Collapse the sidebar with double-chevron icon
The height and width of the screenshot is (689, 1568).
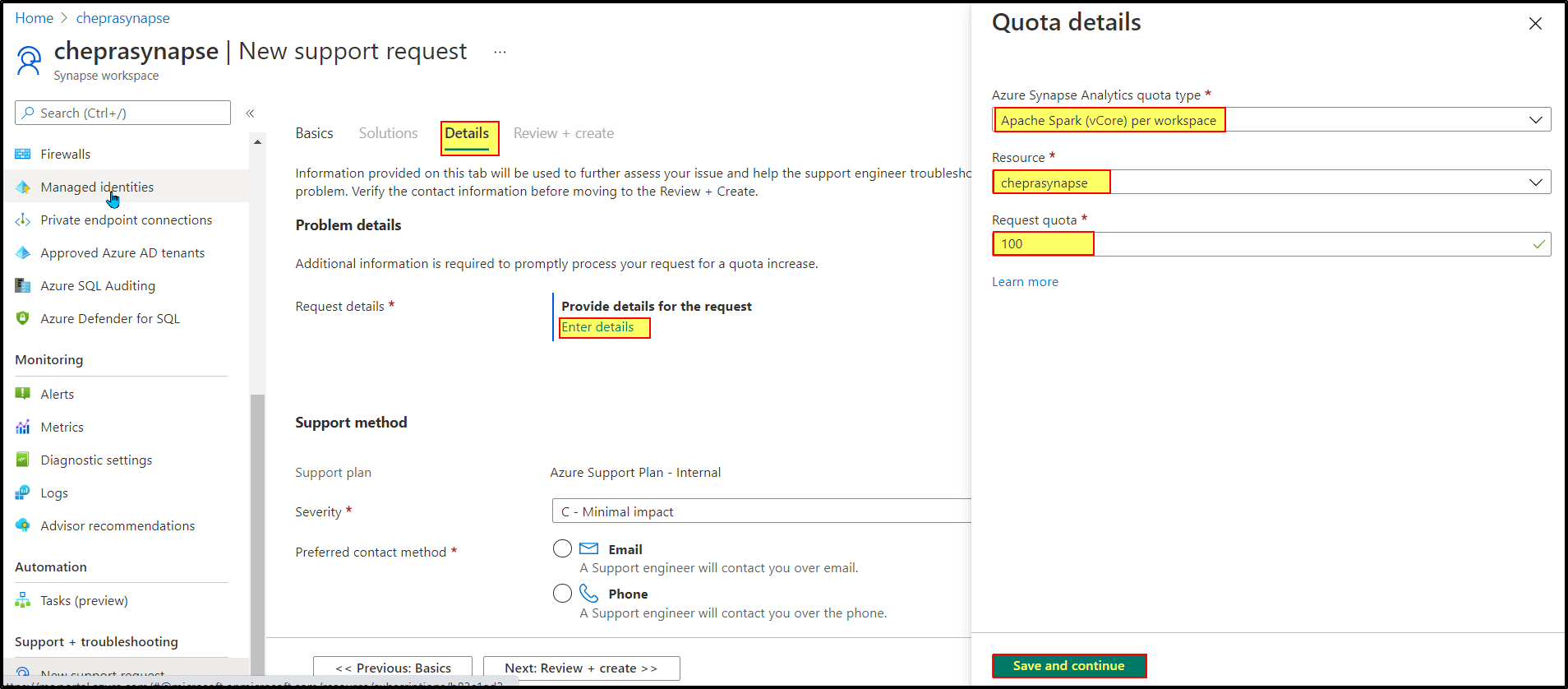(x=250, y=113)
